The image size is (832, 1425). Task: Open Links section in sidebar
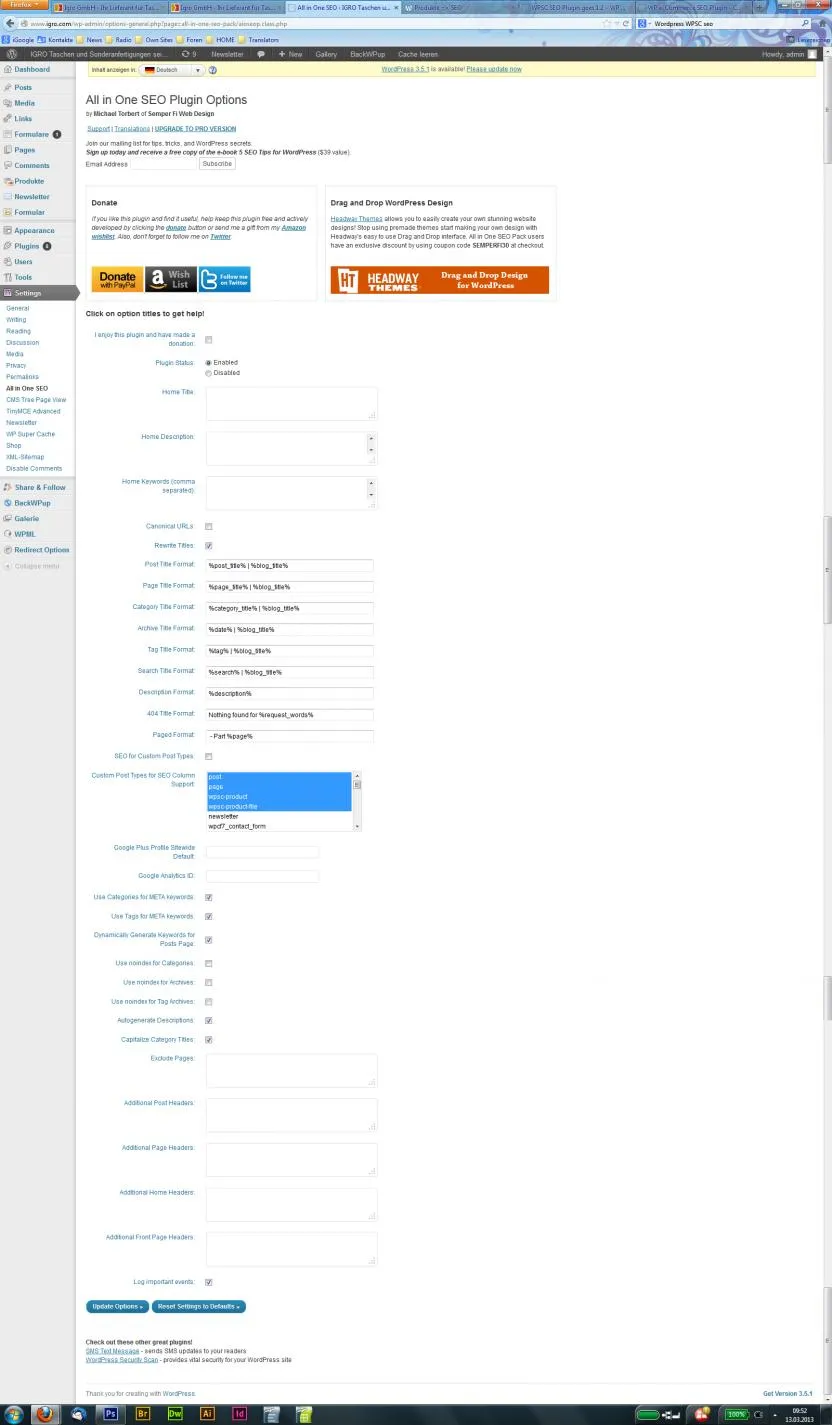pos(23,118)
